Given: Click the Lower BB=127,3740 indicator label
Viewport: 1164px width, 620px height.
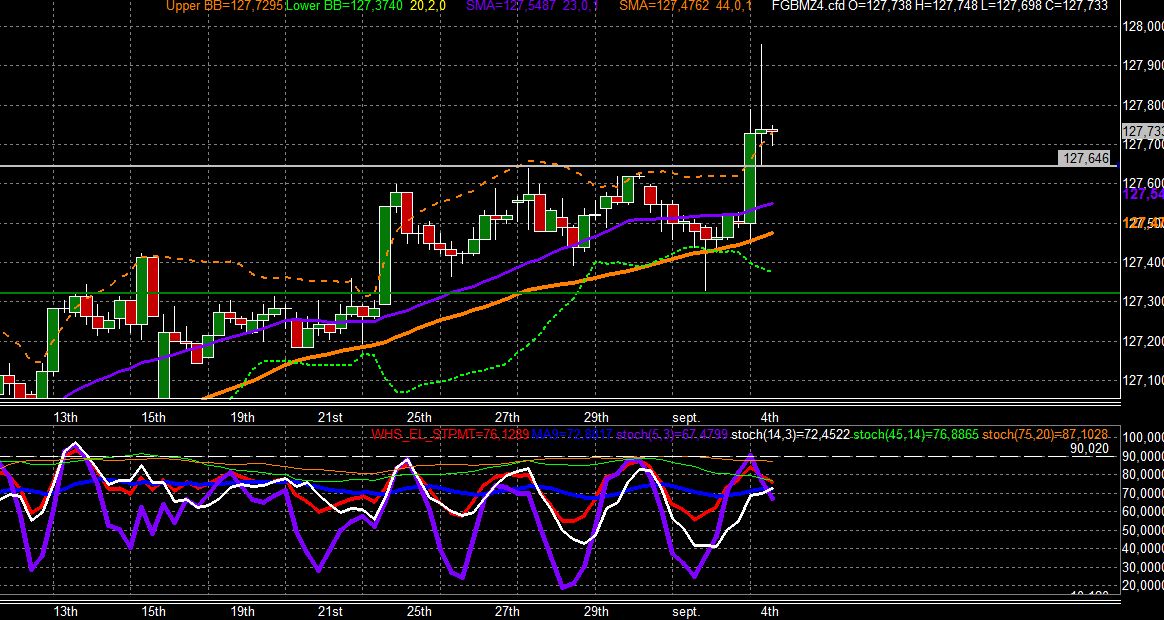Looking at the screenshot, I should pyautogui.click(x=344, y=6).
